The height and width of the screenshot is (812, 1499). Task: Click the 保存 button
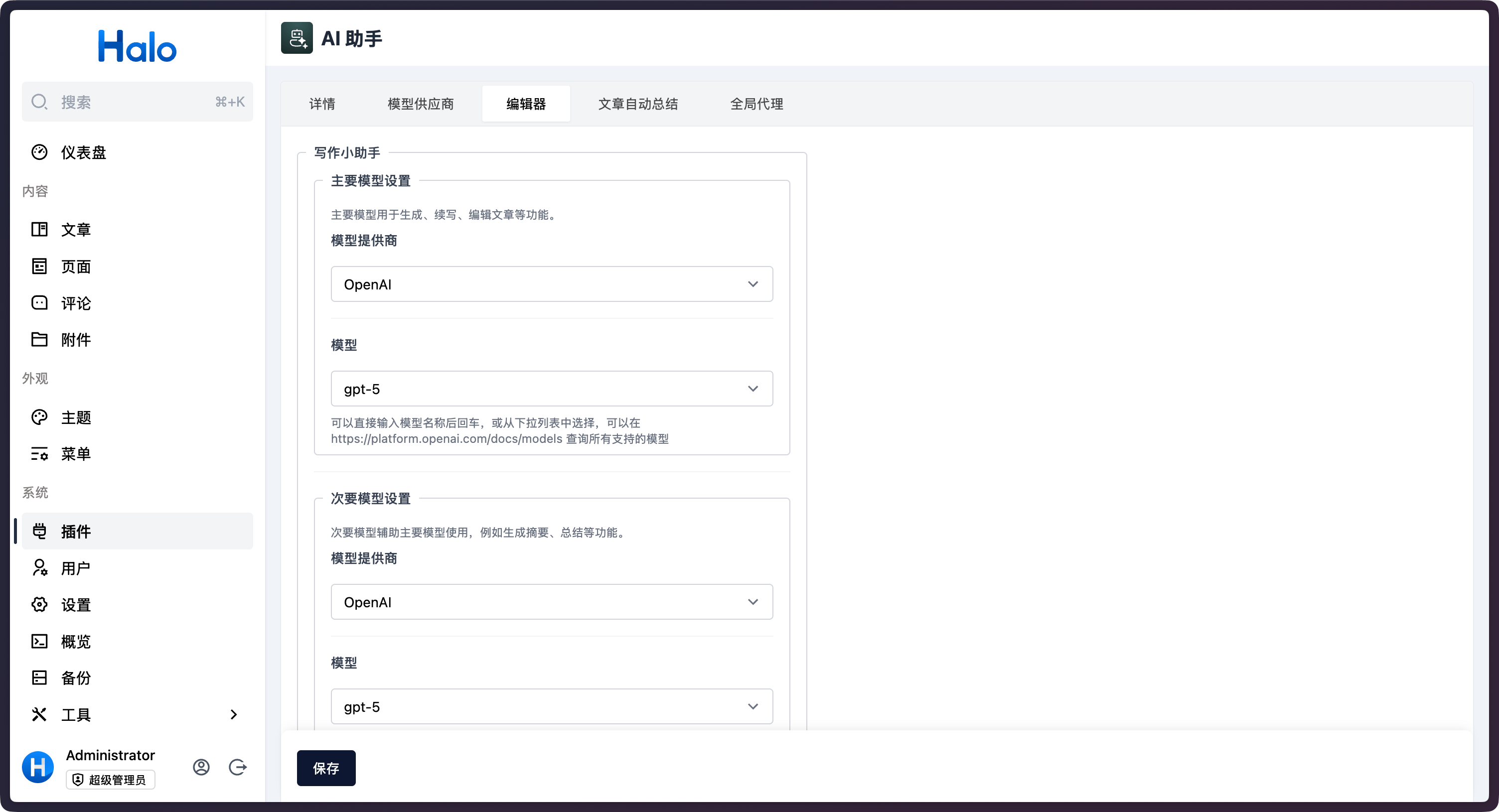[x=326, y=768]
